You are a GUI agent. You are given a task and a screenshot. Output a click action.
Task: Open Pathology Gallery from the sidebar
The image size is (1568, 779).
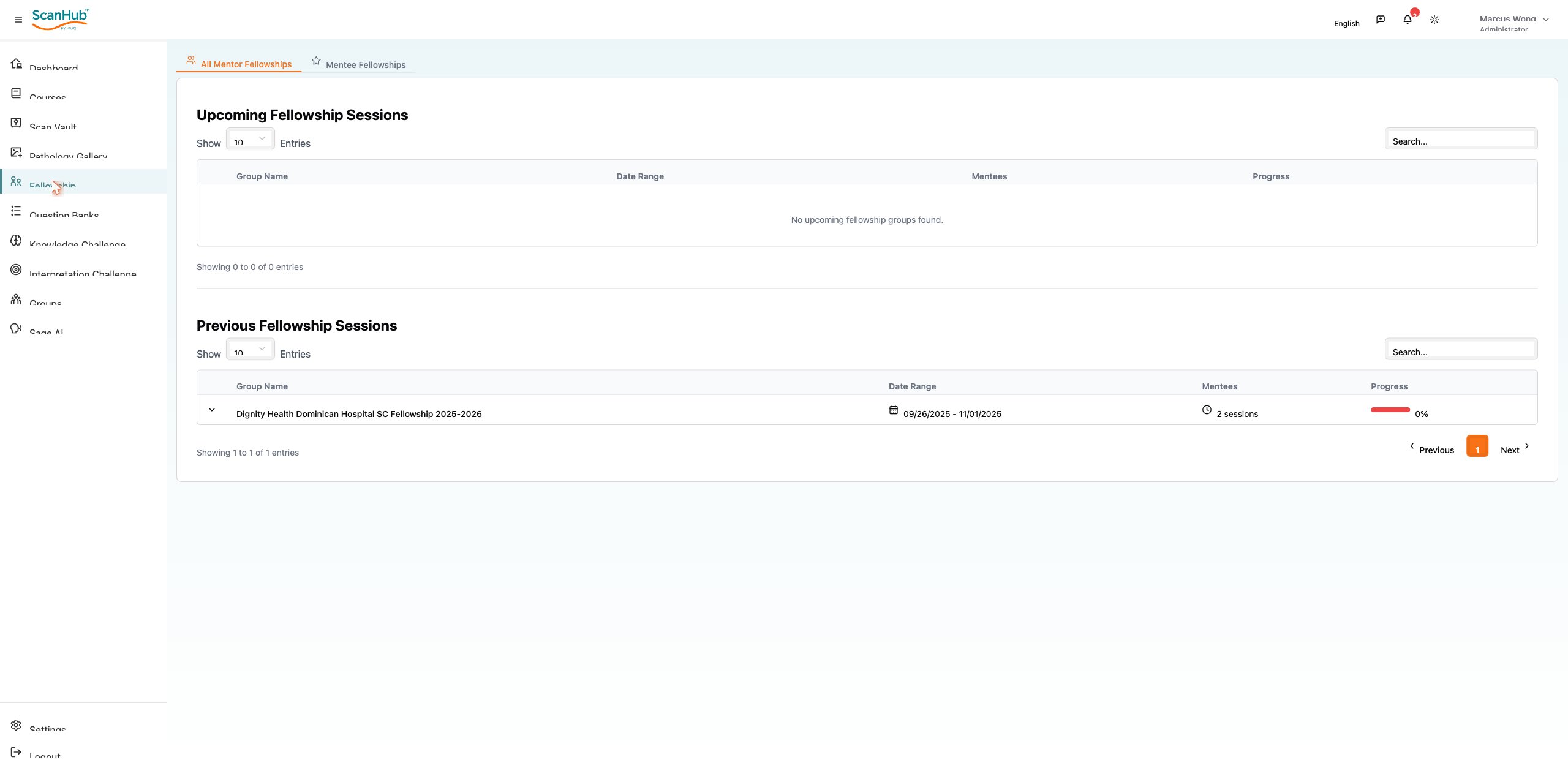coord(83,152)
